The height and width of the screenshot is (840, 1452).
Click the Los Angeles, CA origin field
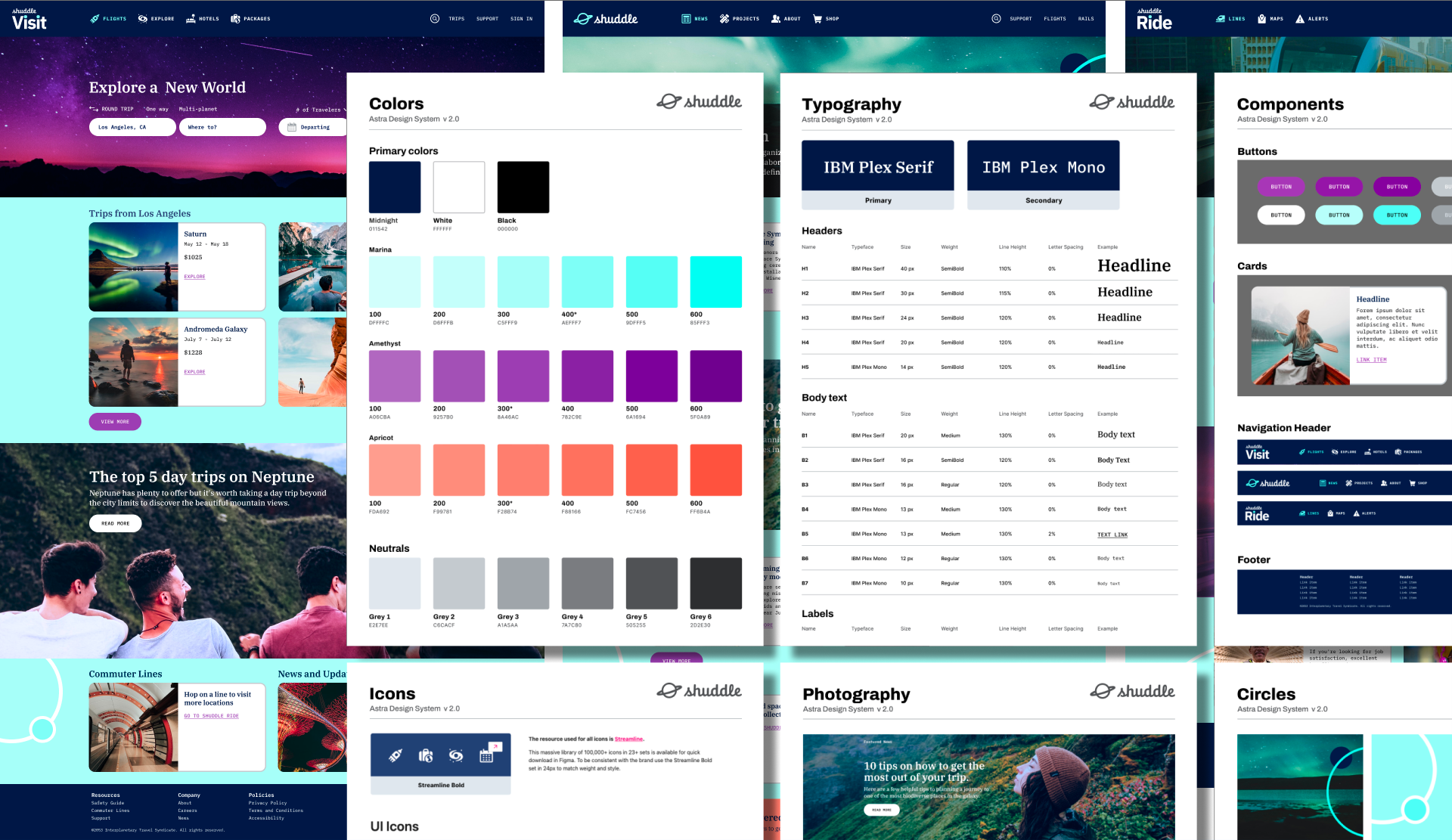pos(132,127)
